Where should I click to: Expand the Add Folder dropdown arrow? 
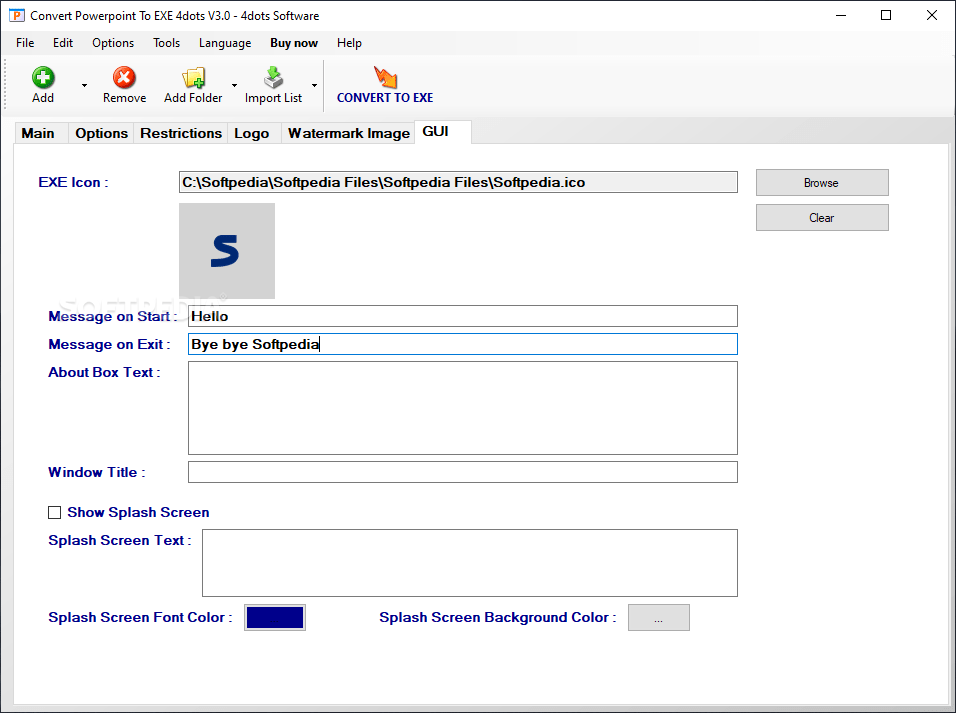[234, 85]
